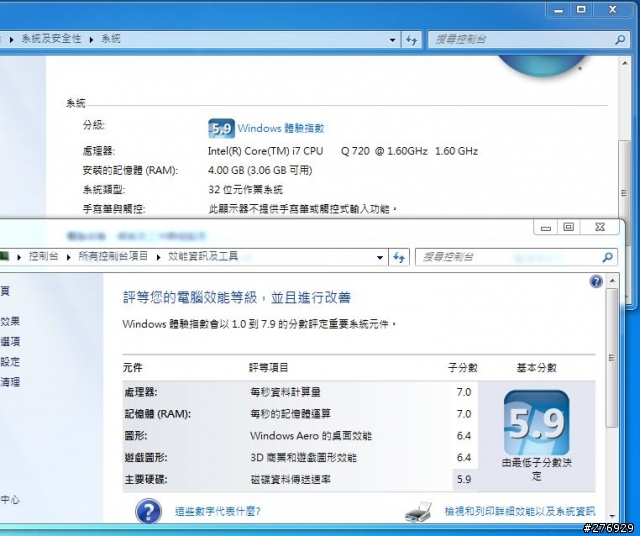Click the blue help icon at top right of the performance window
Screen dimensions: 640x536
point(596,281)
